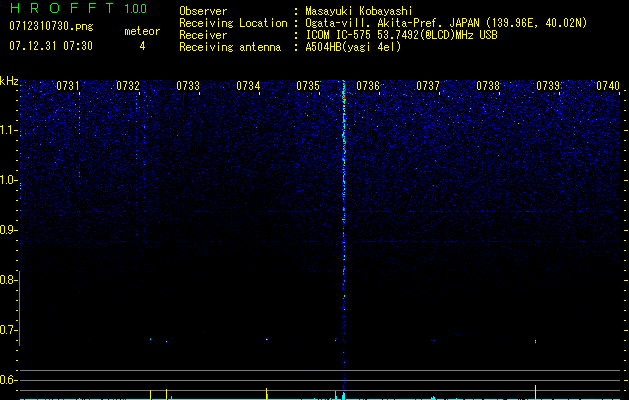This screenshot has width=629, height=400.
Task: Click the 0738 time axis label
Action: click(x=488, y=86)
